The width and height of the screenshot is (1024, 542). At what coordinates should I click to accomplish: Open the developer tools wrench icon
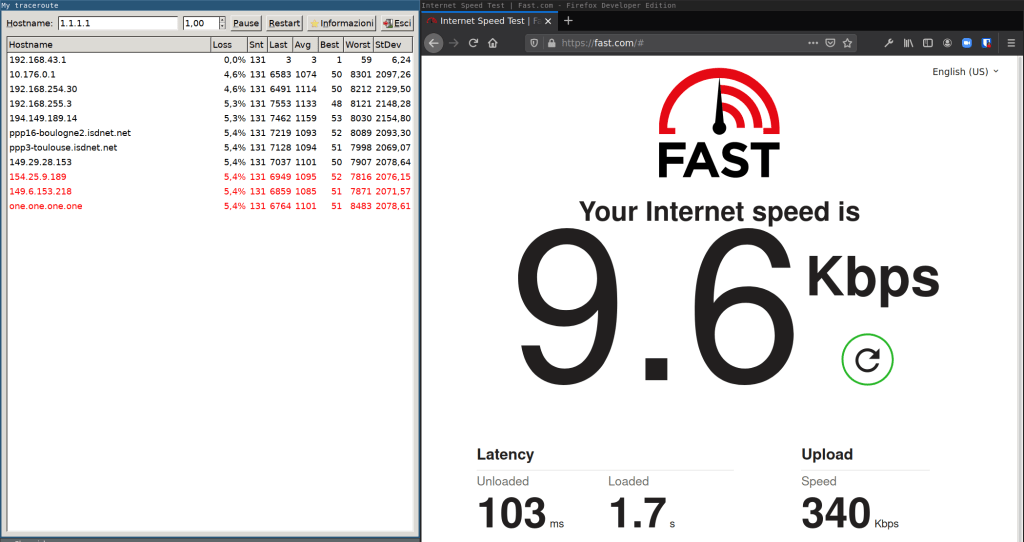[x=888, y=43]
